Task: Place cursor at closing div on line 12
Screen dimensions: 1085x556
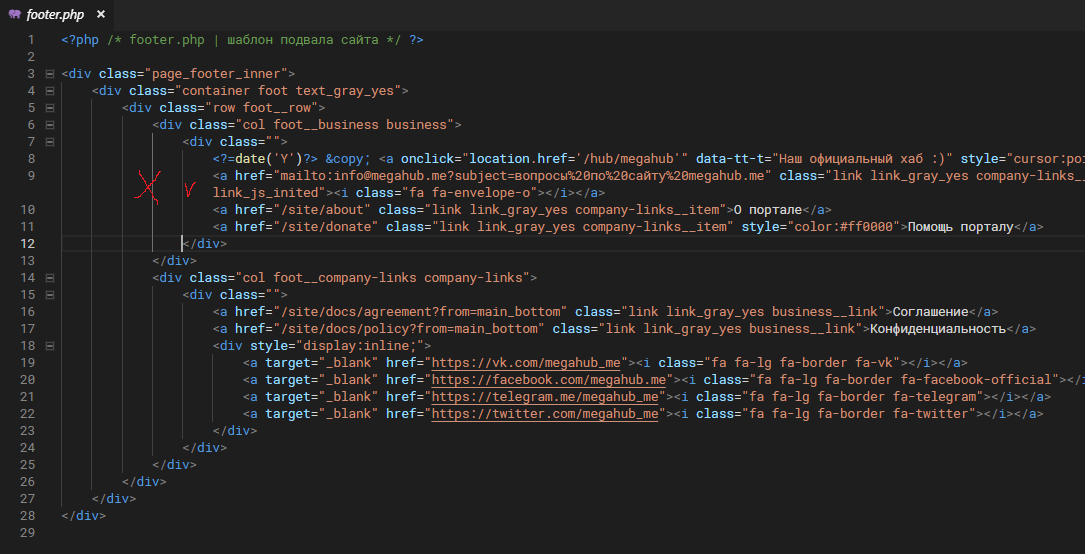Action: [204, 243]
